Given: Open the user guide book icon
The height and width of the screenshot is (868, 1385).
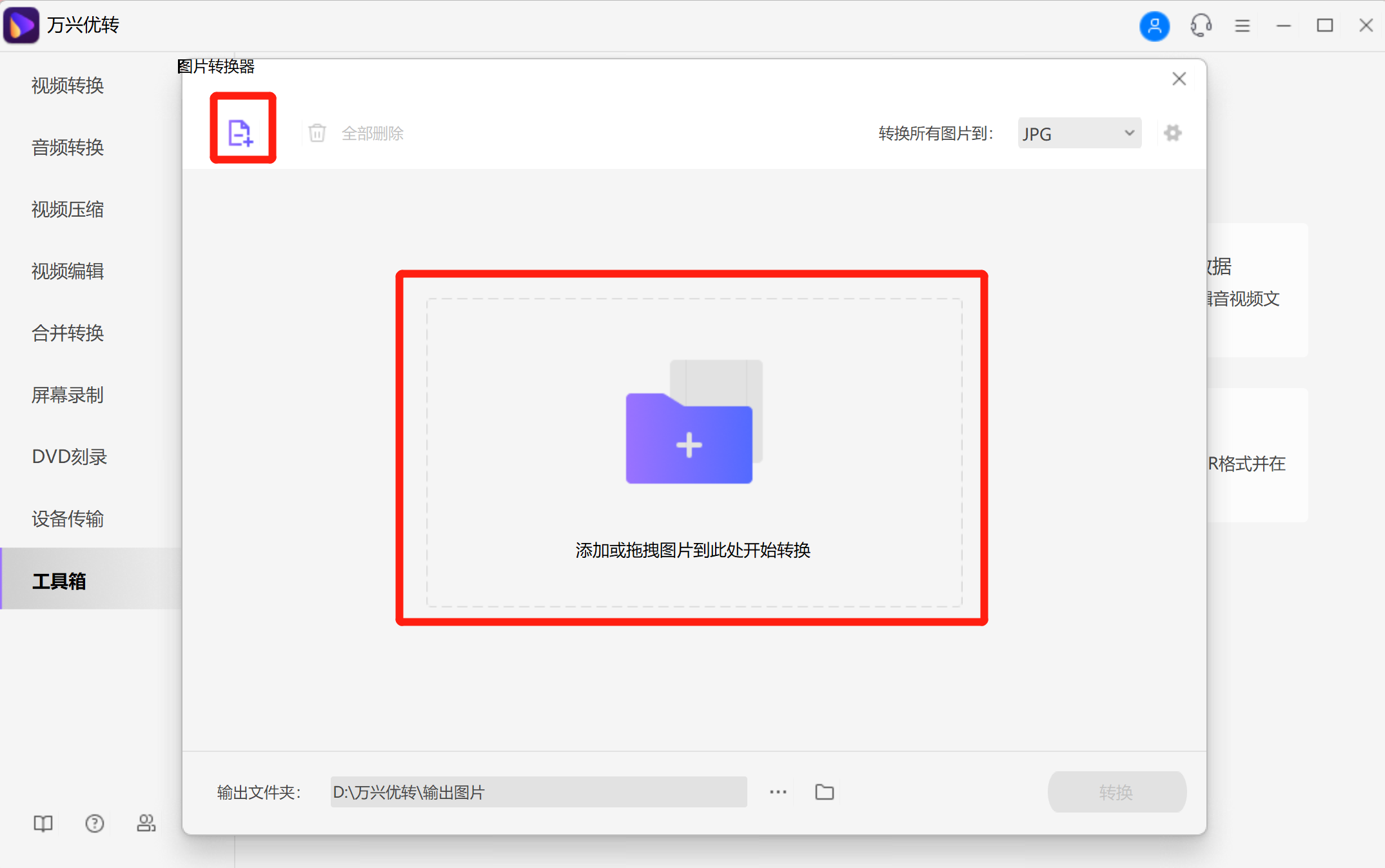Looking at the screenshot, I should point(42,824).
